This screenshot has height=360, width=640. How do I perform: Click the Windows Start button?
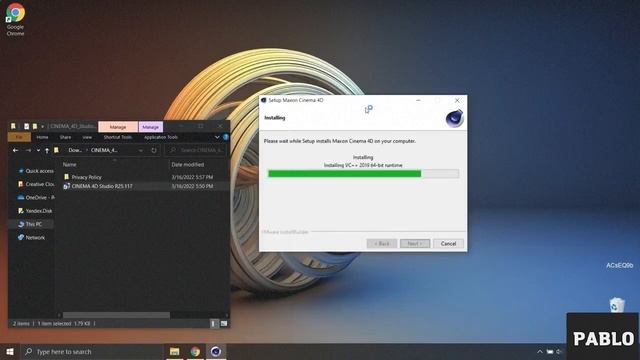pyautogui.click(x=10, y=351)
